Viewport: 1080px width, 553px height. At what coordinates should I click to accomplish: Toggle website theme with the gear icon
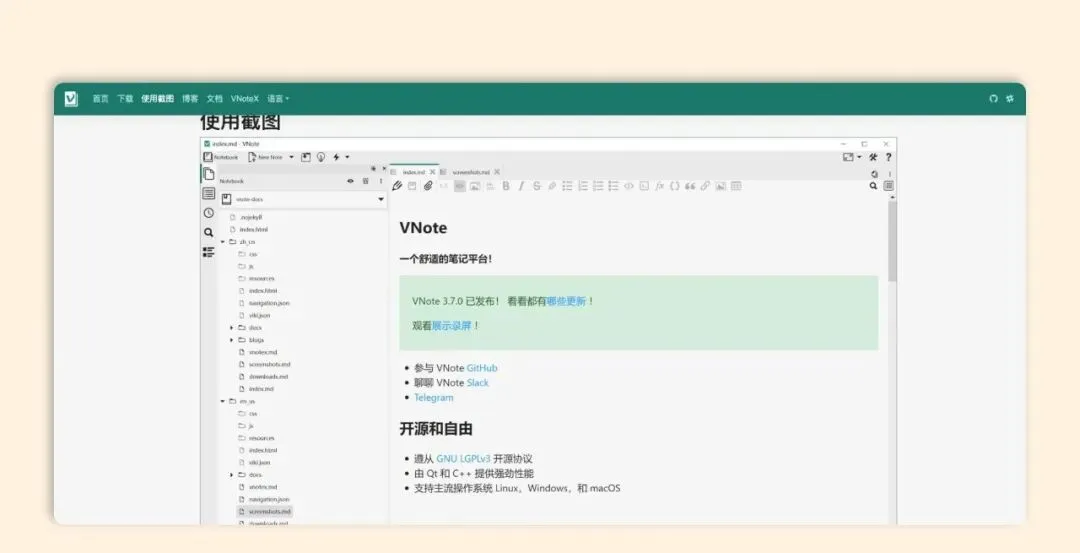(1010, 98)
